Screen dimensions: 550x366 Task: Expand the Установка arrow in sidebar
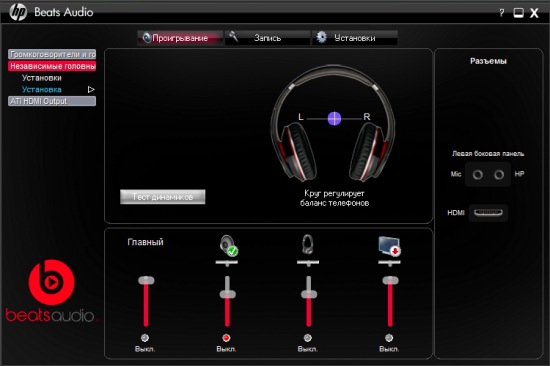pyautogui.click(x=91, y=89)
